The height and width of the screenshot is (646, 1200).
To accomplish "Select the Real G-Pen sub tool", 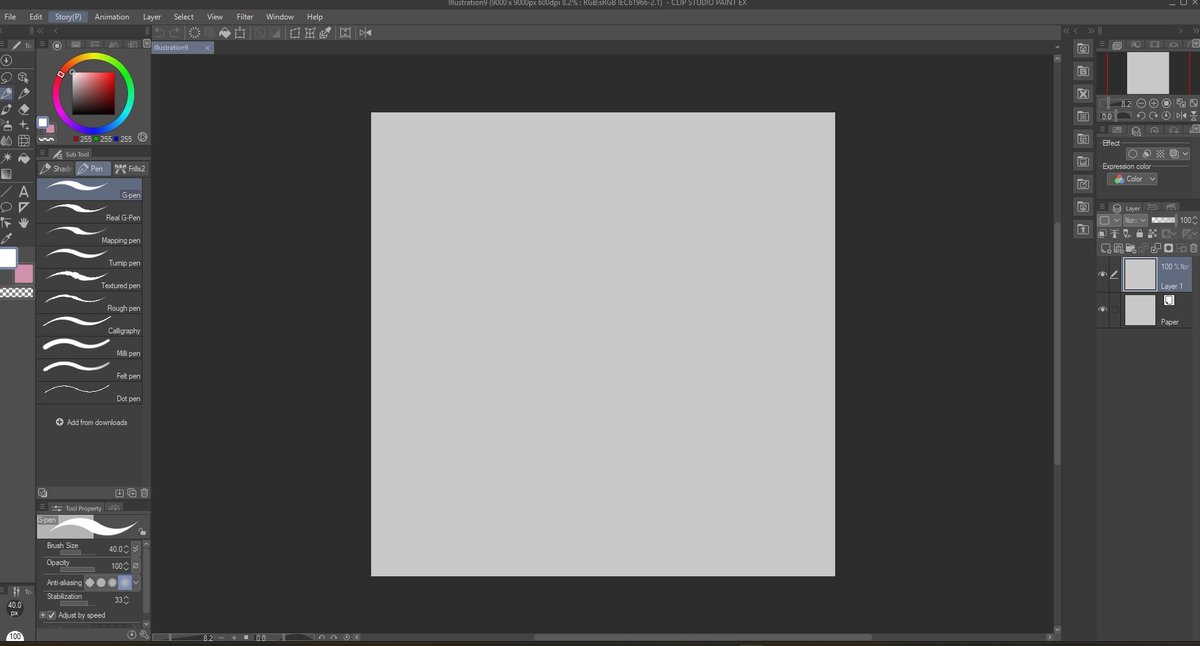I will [x=90, y=210].
